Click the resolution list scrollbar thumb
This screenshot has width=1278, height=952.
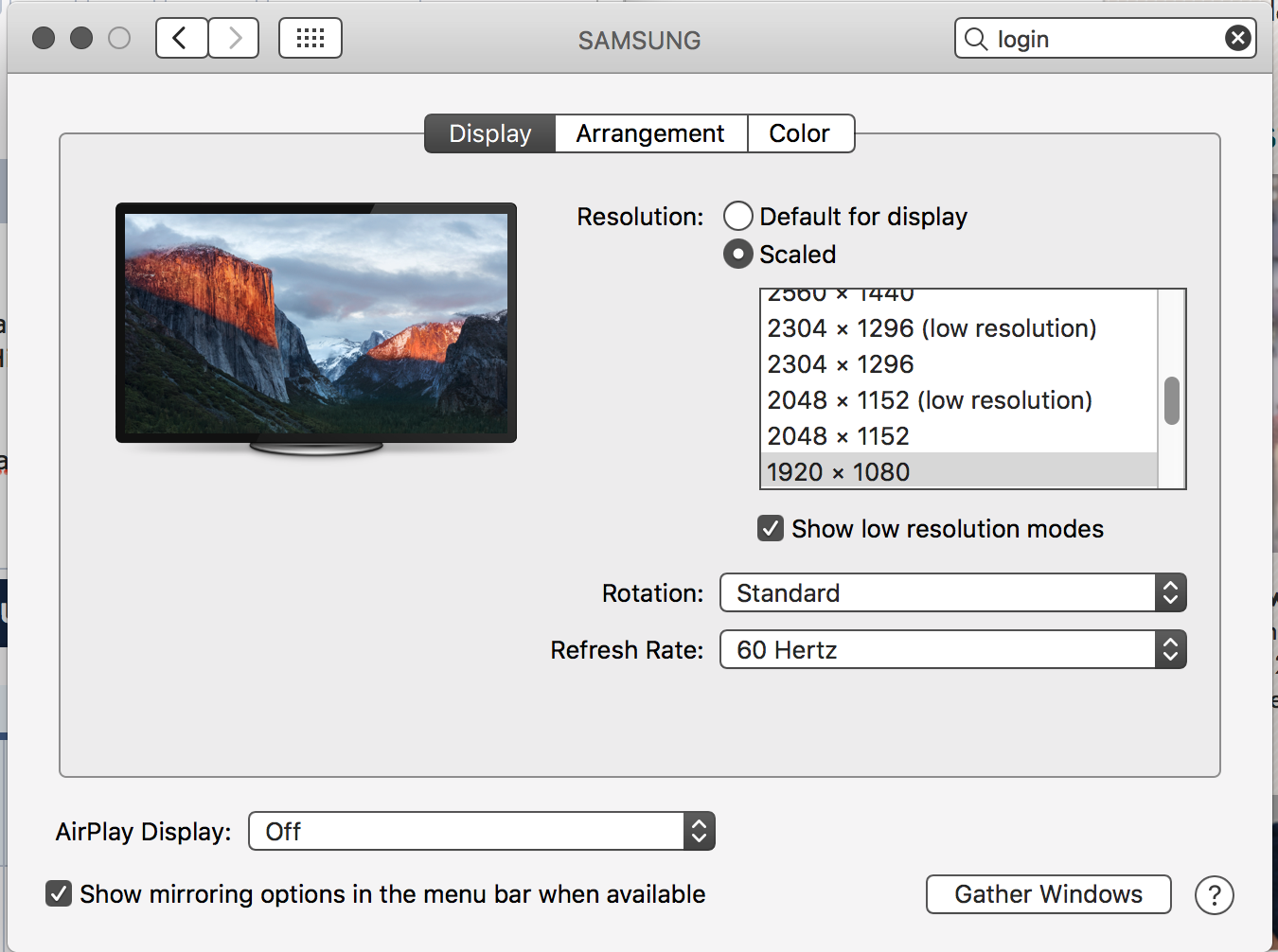[x=1172, y=401]
